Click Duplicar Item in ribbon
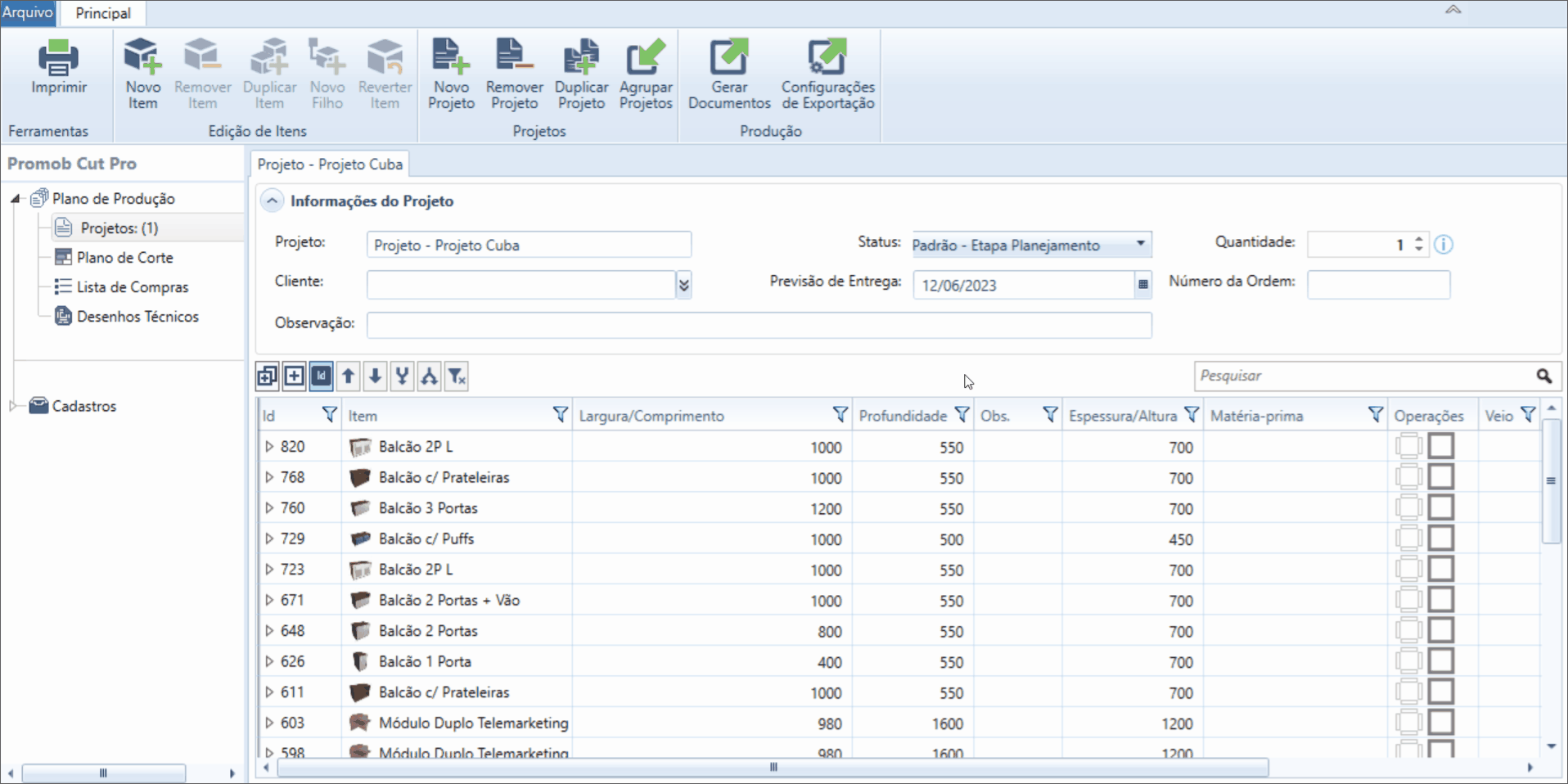 (x=269, y=74)
